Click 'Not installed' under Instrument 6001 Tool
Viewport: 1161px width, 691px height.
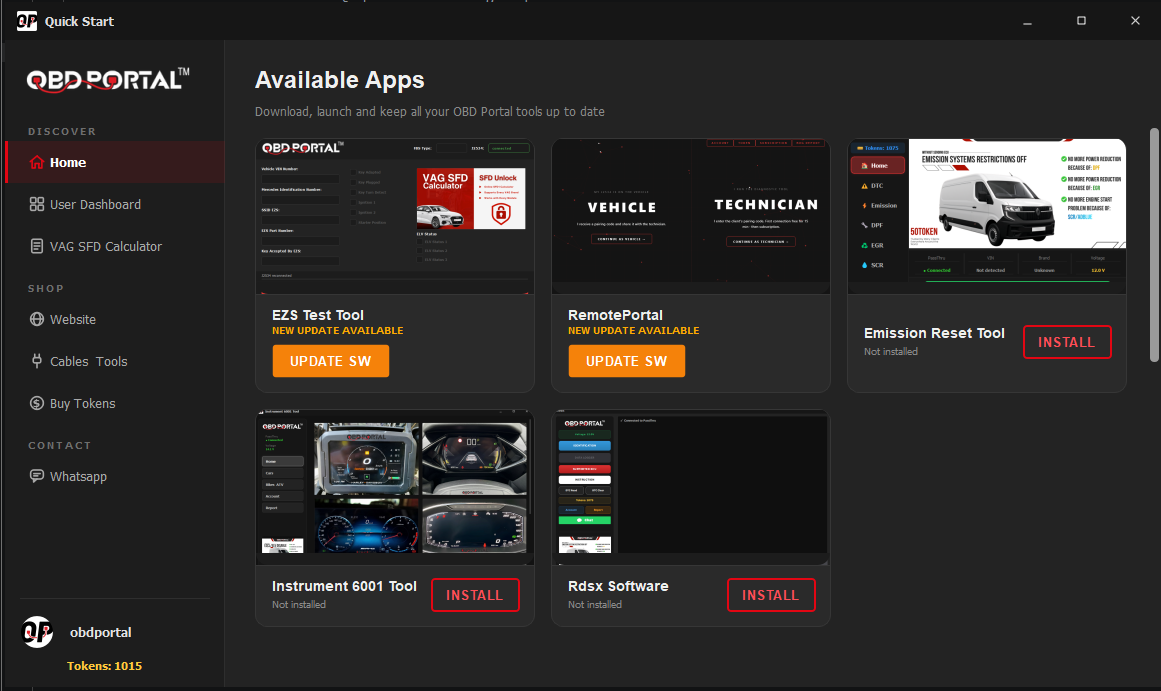[x=298, y=604]
